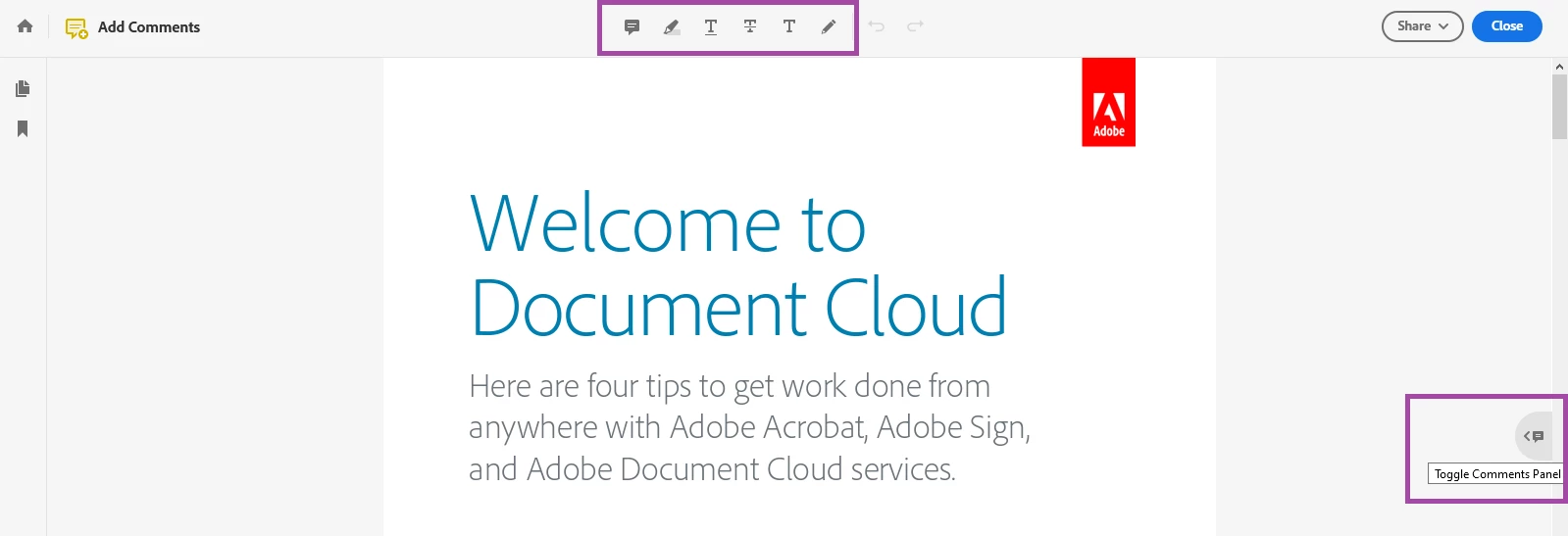The height and width of the screenshot is (536, 1568).
Task: Click the 'Document Cloud' heading line
Action: [x=739, y=308]
